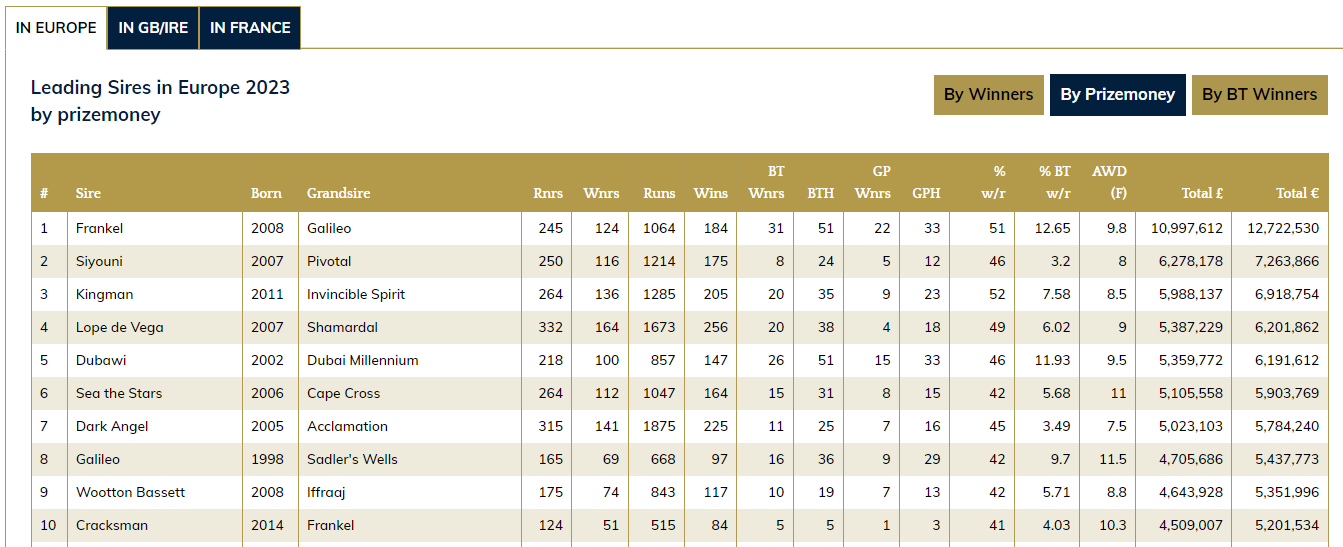Click the Sire column header
Viewport: 1343px width, 547px height.
pos(88,193)
